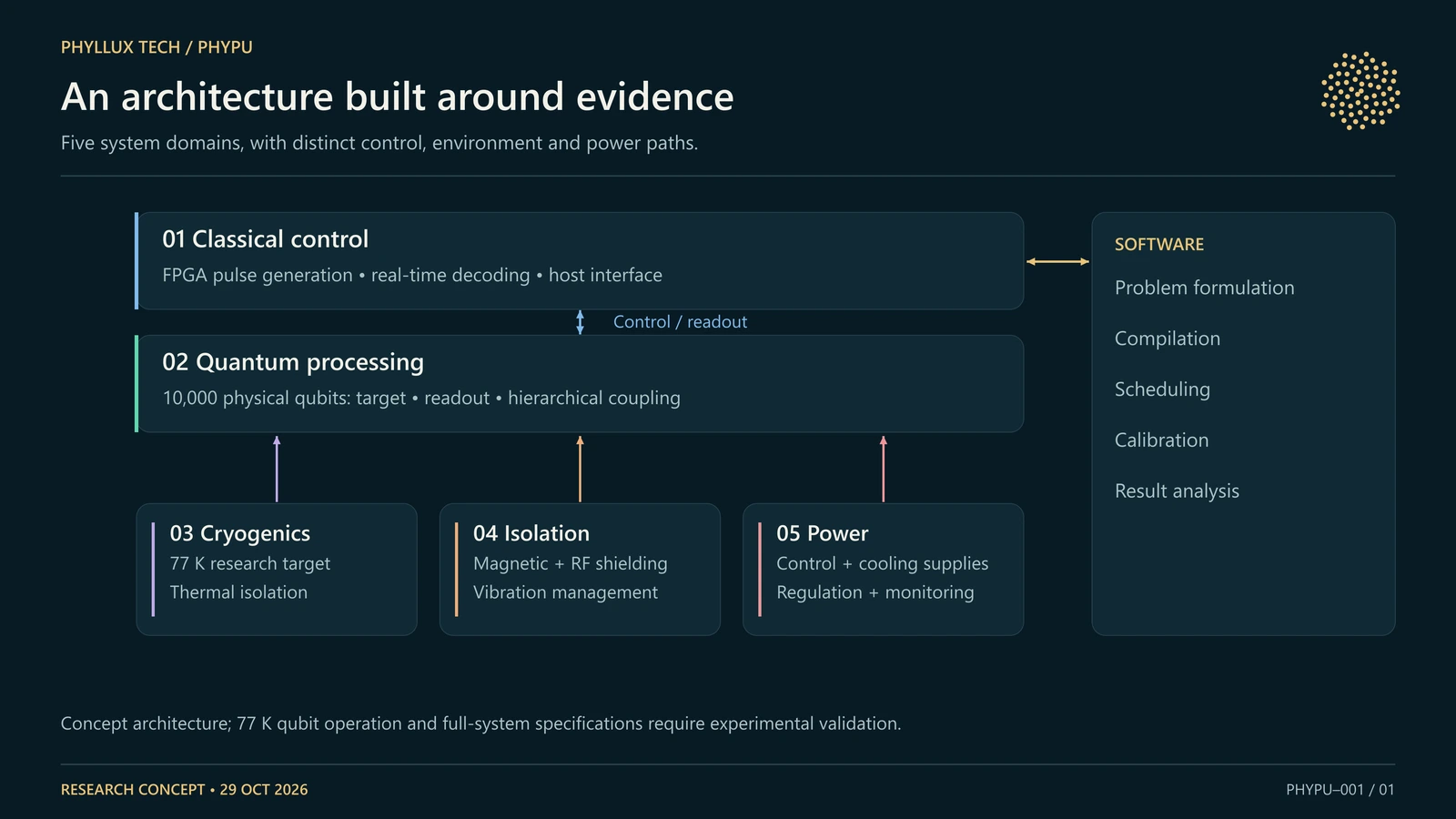Click the '04 Isolation' card heading
The image size is (1456, 819).
(531, 533)
